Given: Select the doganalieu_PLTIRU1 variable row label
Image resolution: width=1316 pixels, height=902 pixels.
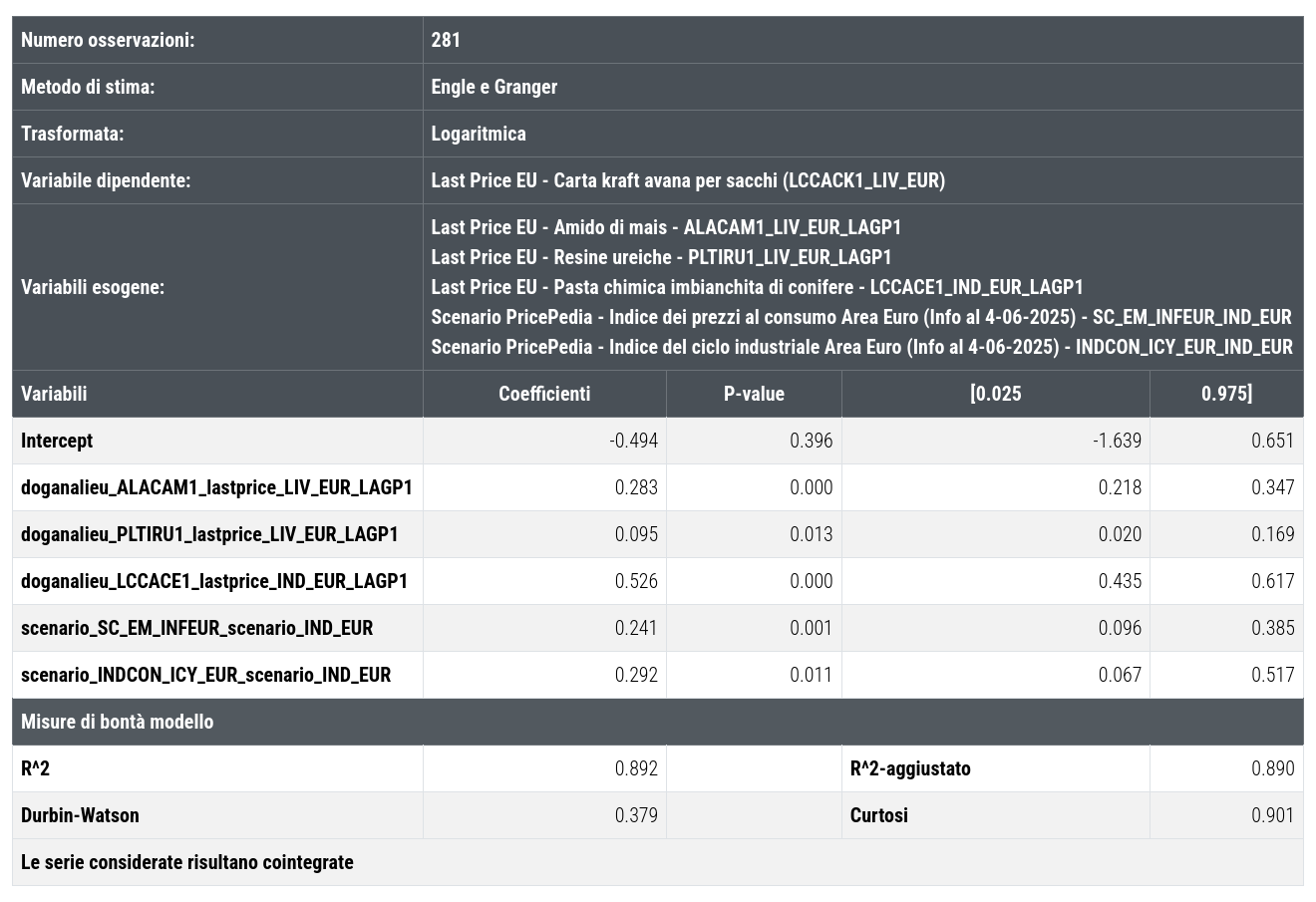Looking at the screenshot, I should [209, 534].
